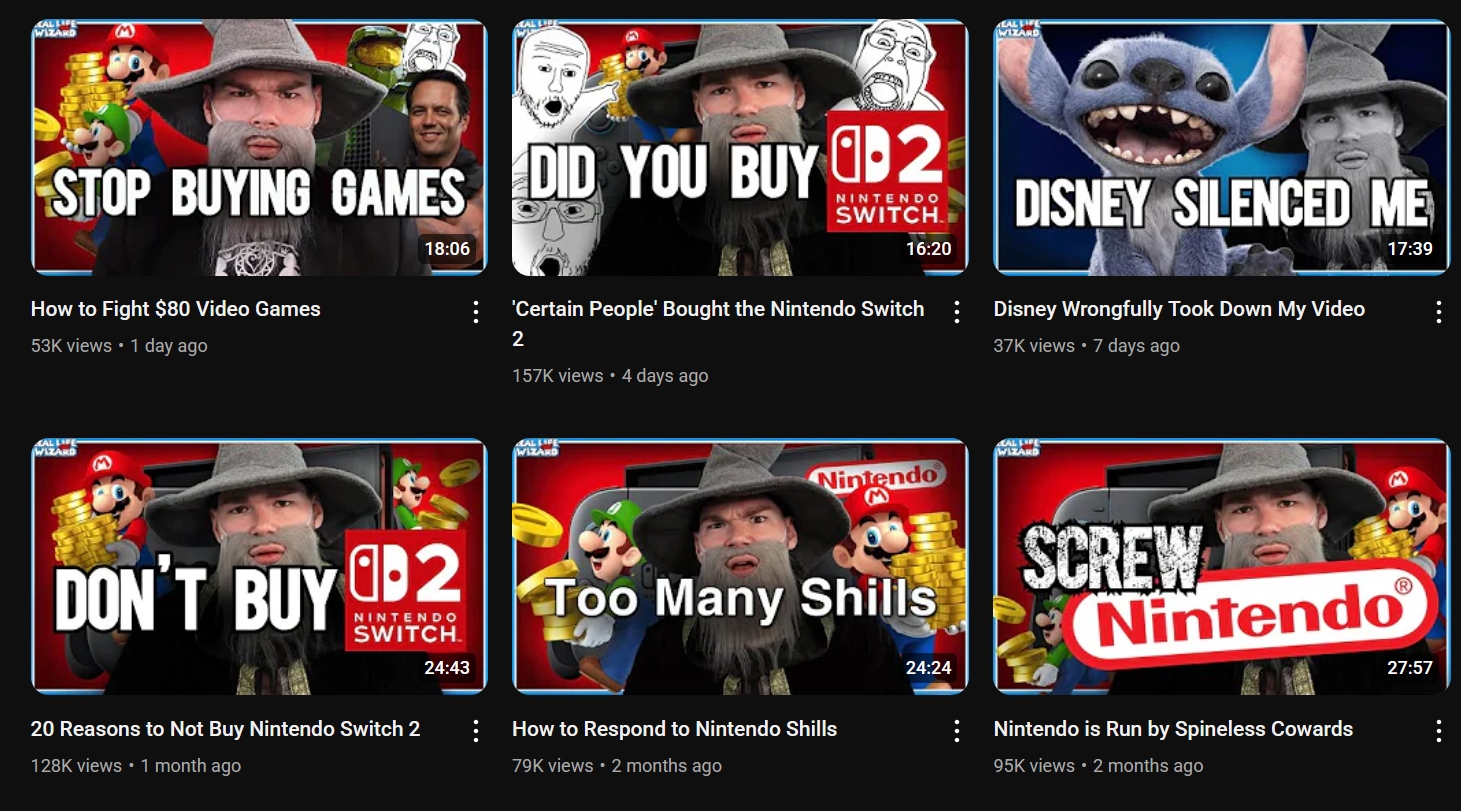Open options menu for 'How to Respond to Nintendo Shills'

click(x=957, y=732)
